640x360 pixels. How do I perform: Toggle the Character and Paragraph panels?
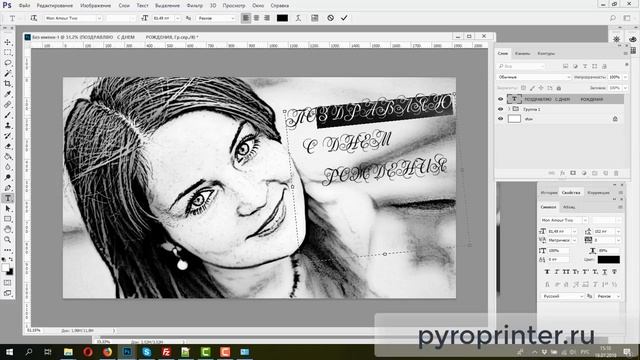tap(315, 18)
